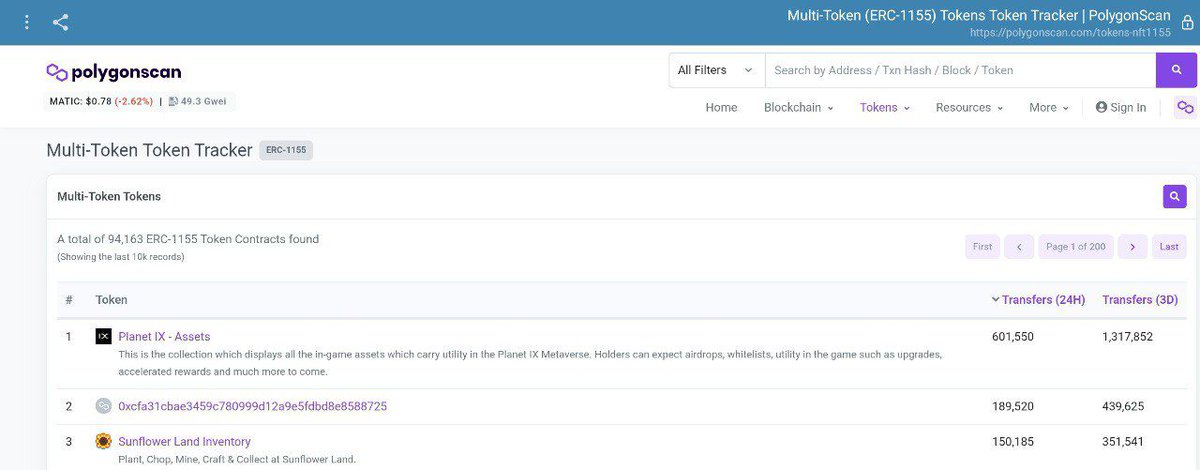This screenshot has height=470, width=1200.
Task: Click the total 94,163 contracts found text
Action: [x=188, y=239]
